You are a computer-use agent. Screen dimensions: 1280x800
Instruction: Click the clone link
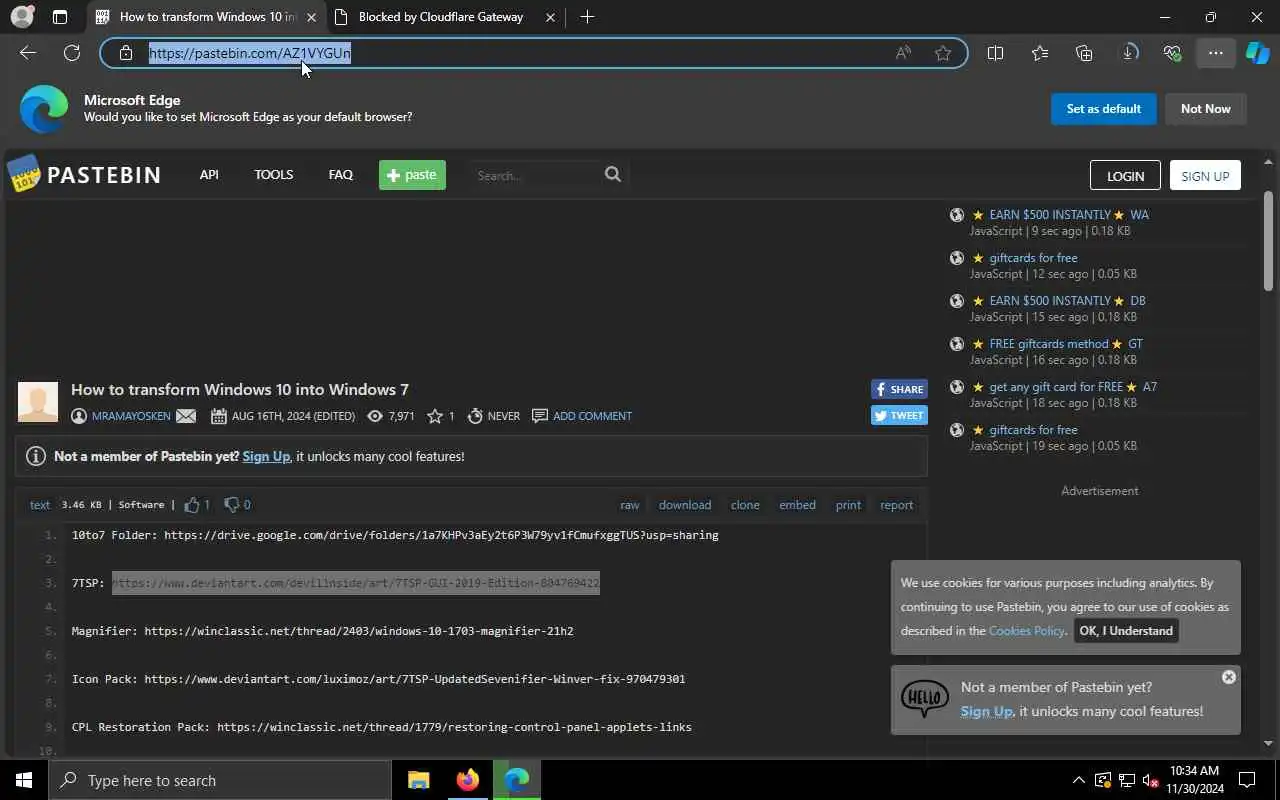click(x=745, y=505)
